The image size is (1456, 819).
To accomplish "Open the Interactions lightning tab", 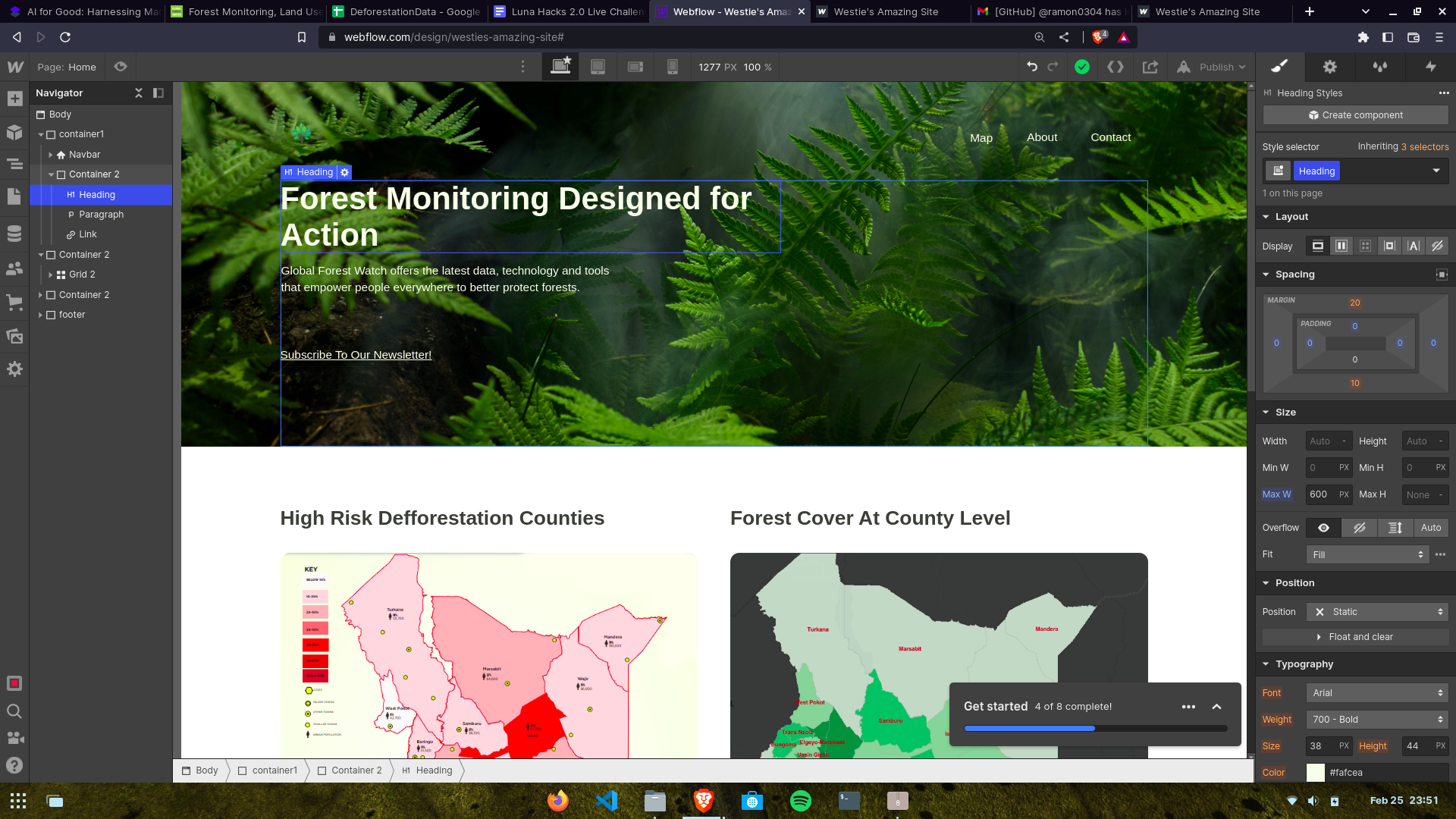I will [x=1430, y=67].
